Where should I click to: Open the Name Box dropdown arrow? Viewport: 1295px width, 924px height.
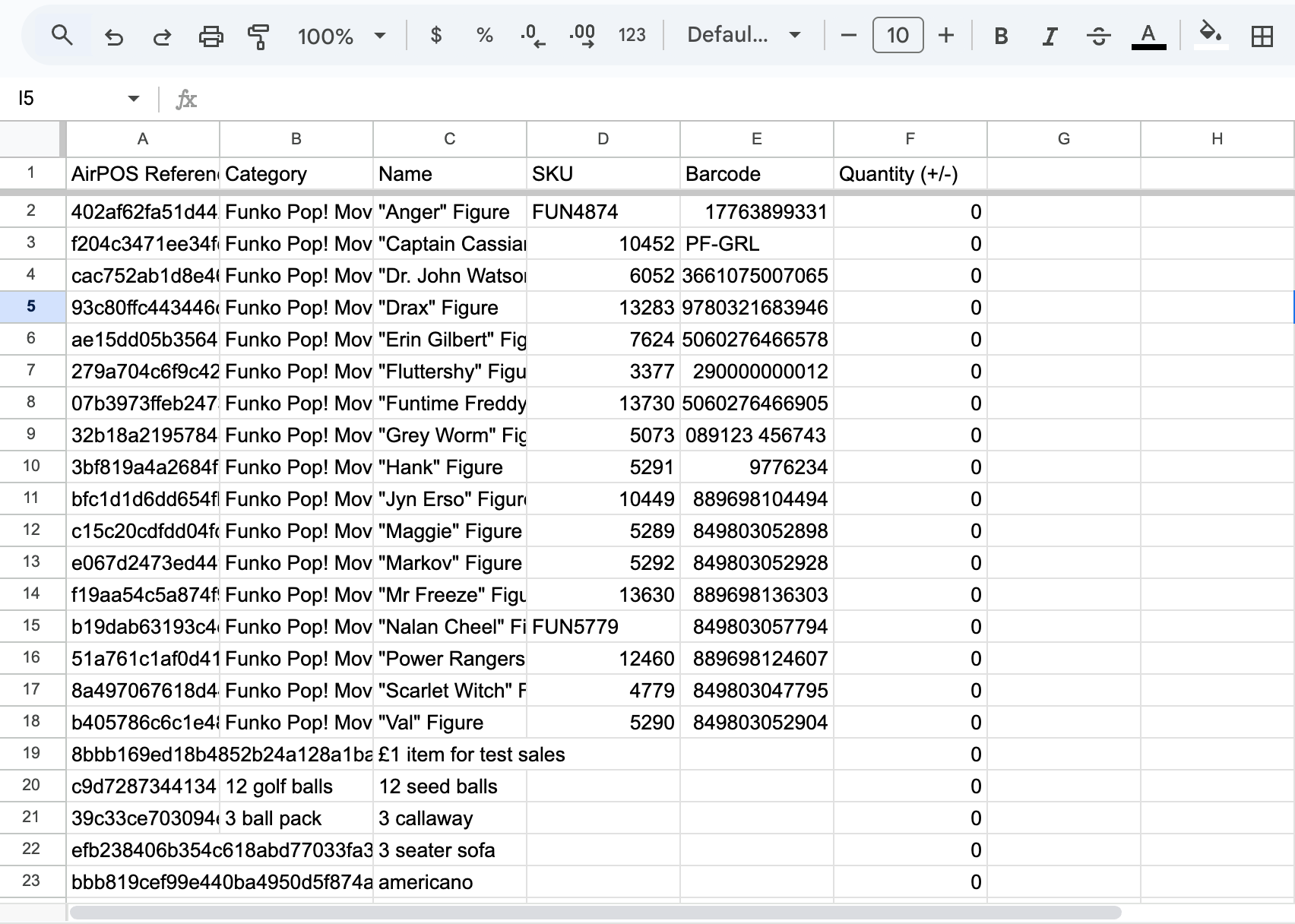pyautogui.click(x=134, y=98)
